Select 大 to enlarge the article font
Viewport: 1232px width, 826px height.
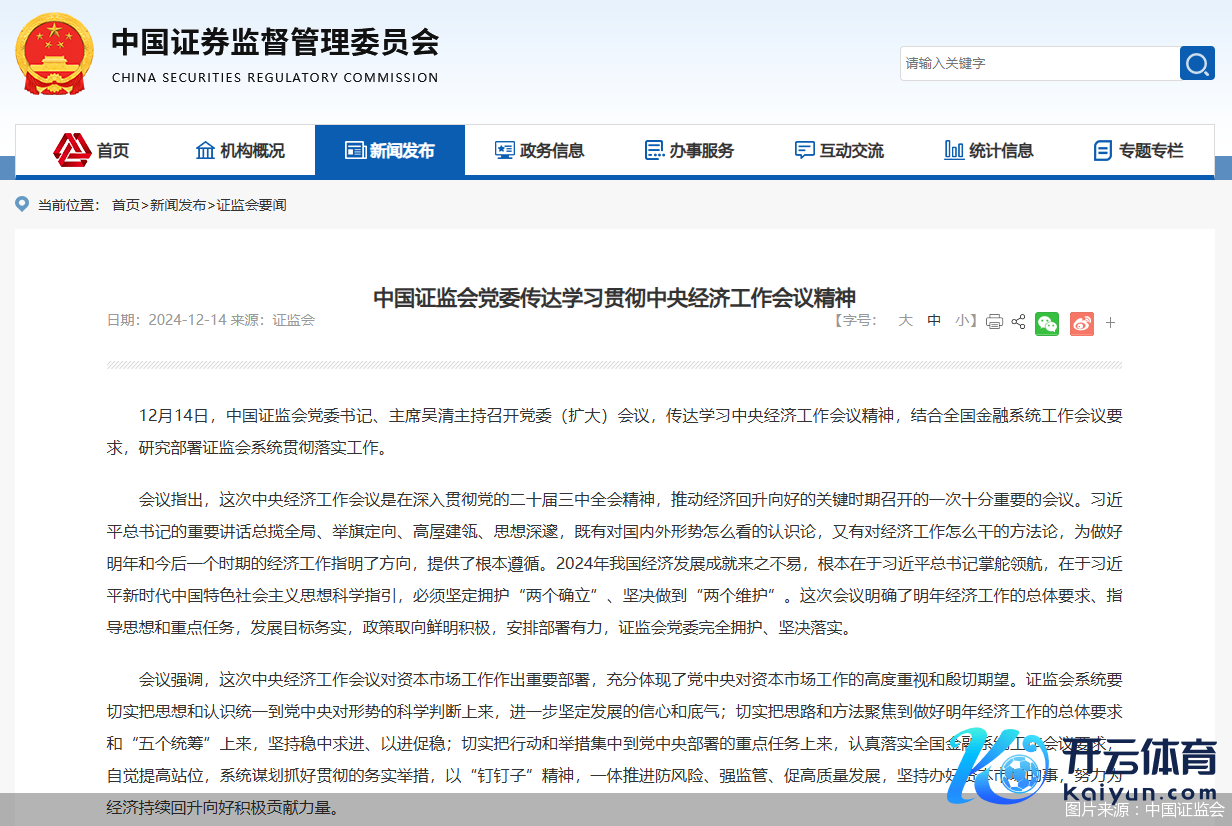pyautogui.click(x=906, y=320)
